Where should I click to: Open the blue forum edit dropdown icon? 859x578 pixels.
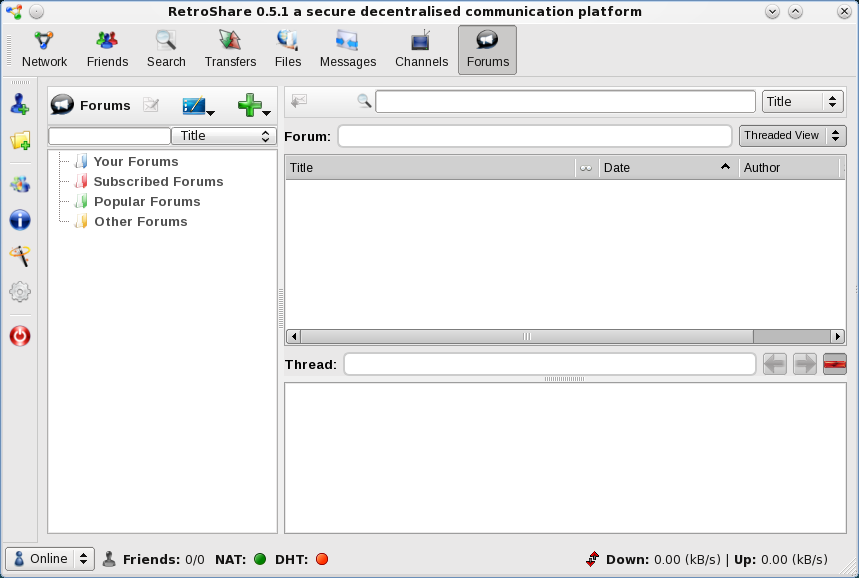click(x=198, y=105)
